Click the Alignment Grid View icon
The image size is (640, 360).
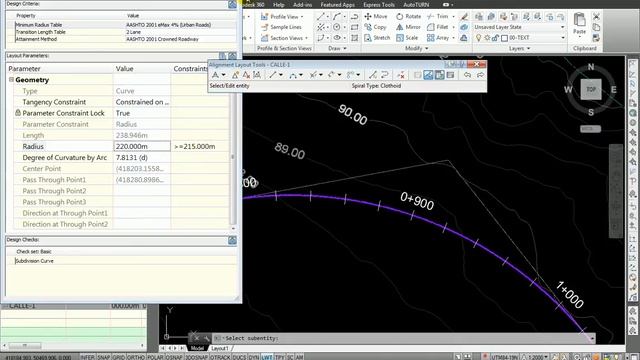click(451, 75)
